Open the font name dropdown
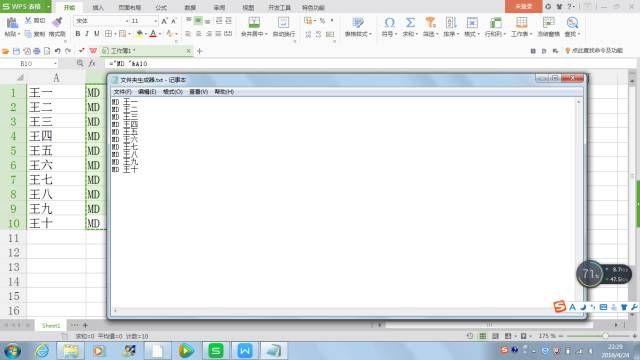Screen dimensions: 640x360 tap(127, 21)
